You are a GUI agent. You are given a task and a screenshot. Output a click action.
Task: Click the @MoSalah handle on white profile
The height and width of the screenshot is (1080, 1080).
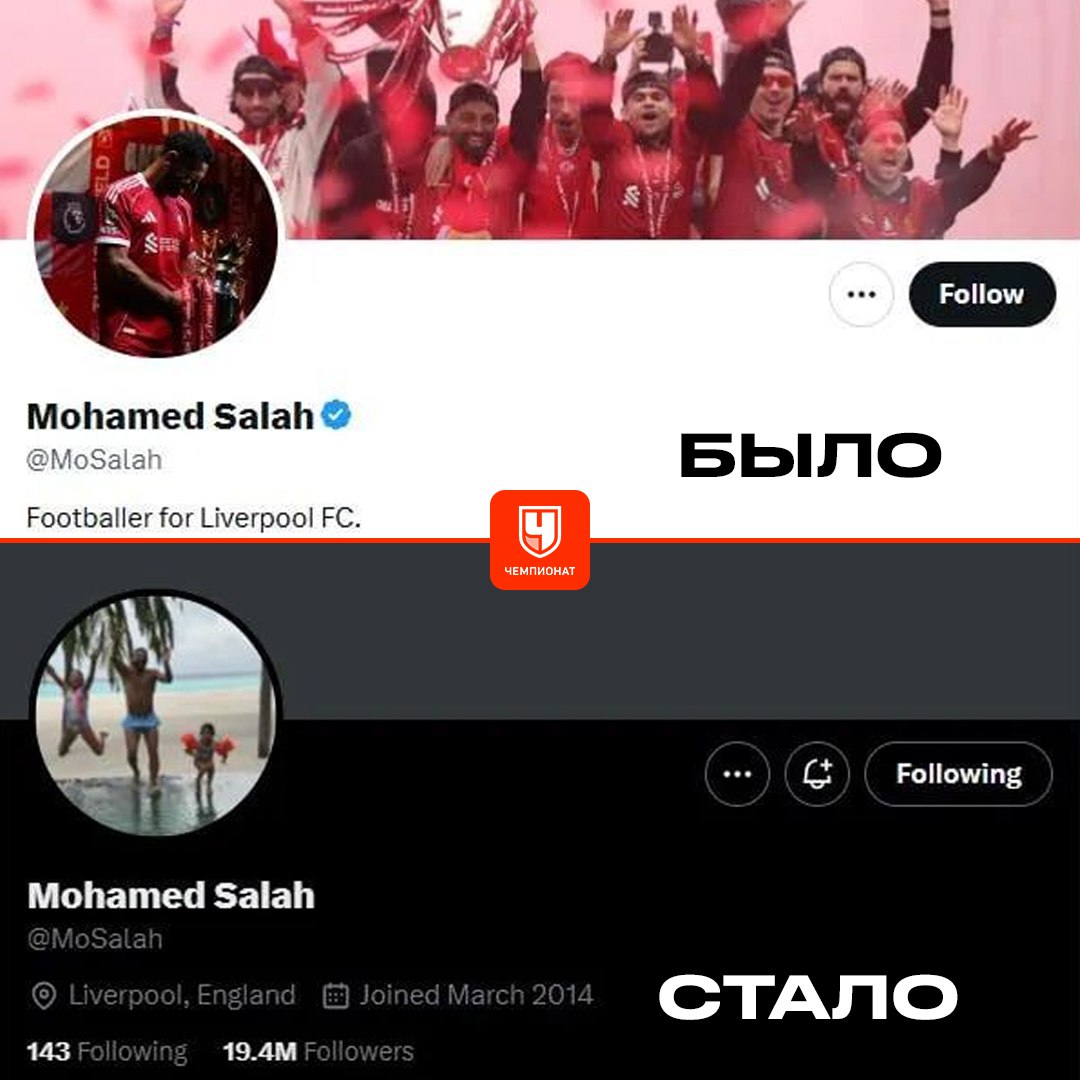(x=94, y=459)
